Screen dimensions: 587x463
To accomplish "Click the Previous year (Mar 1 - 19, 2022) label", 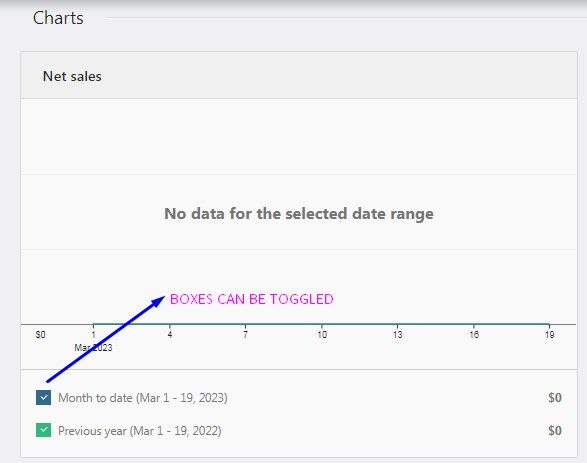I will point(140,431).
